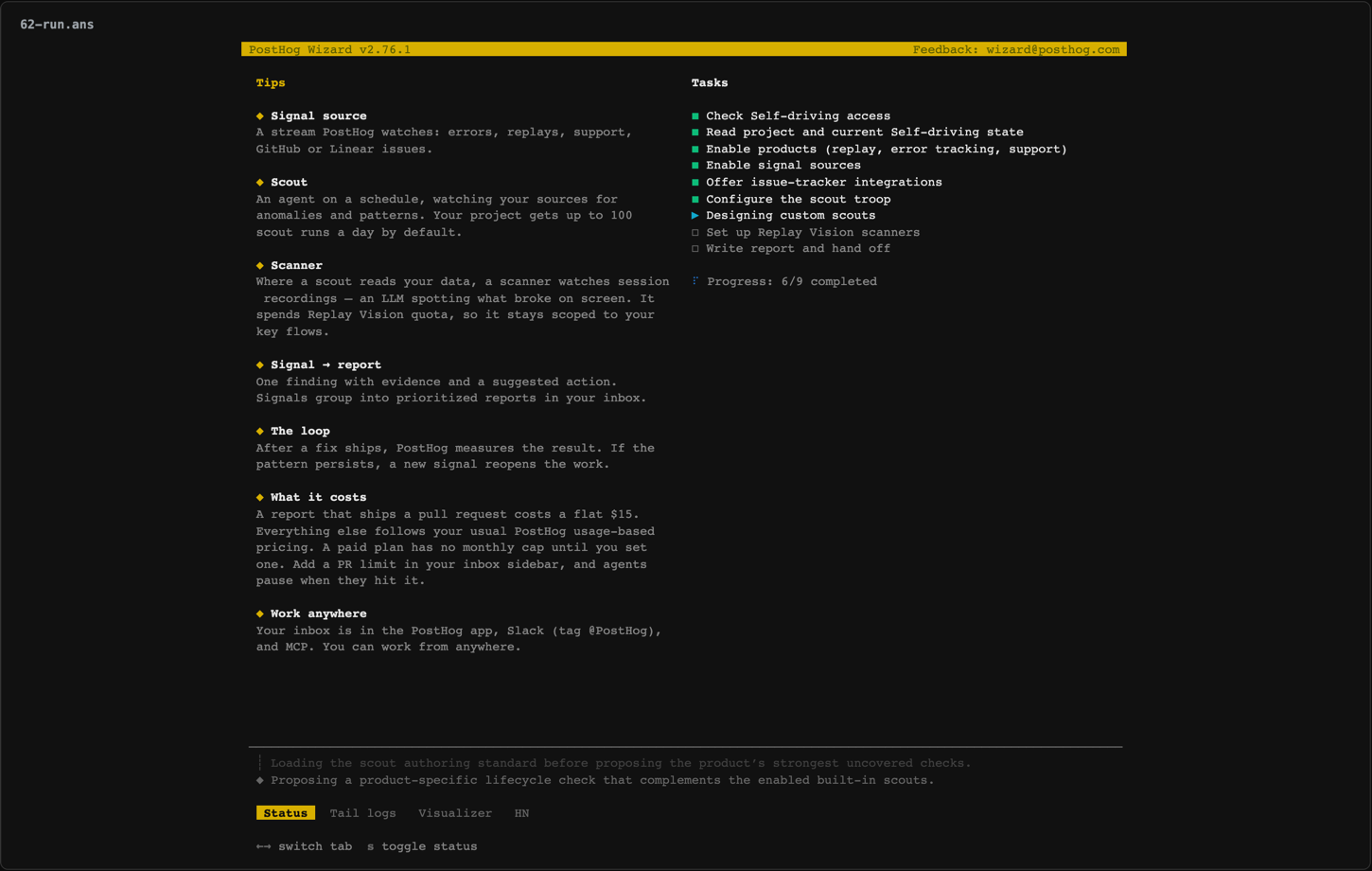This screenshot has height=871, width=1372.
Task: Open the Visualizer tab
Action: (455, 813)
